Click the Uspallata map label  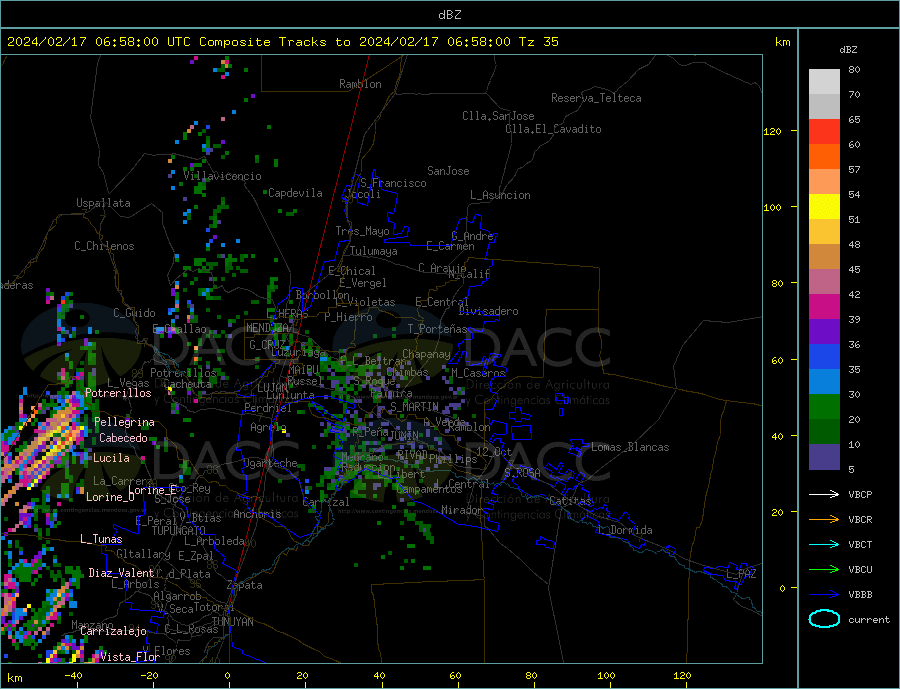(x=103, y=203)
